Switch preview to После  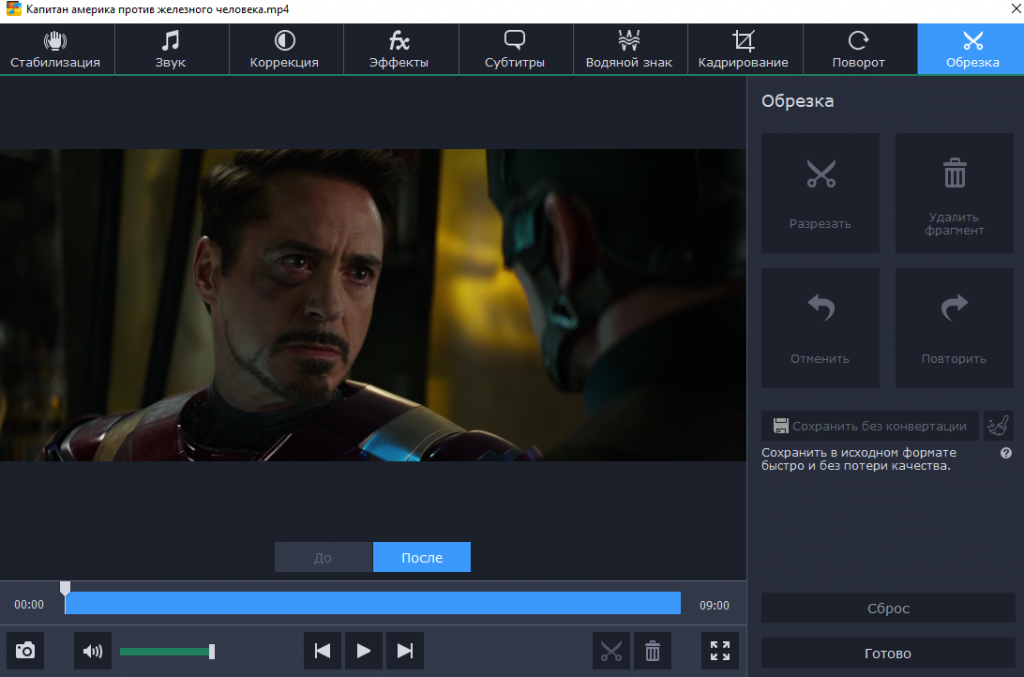click(x=421, y=558)
